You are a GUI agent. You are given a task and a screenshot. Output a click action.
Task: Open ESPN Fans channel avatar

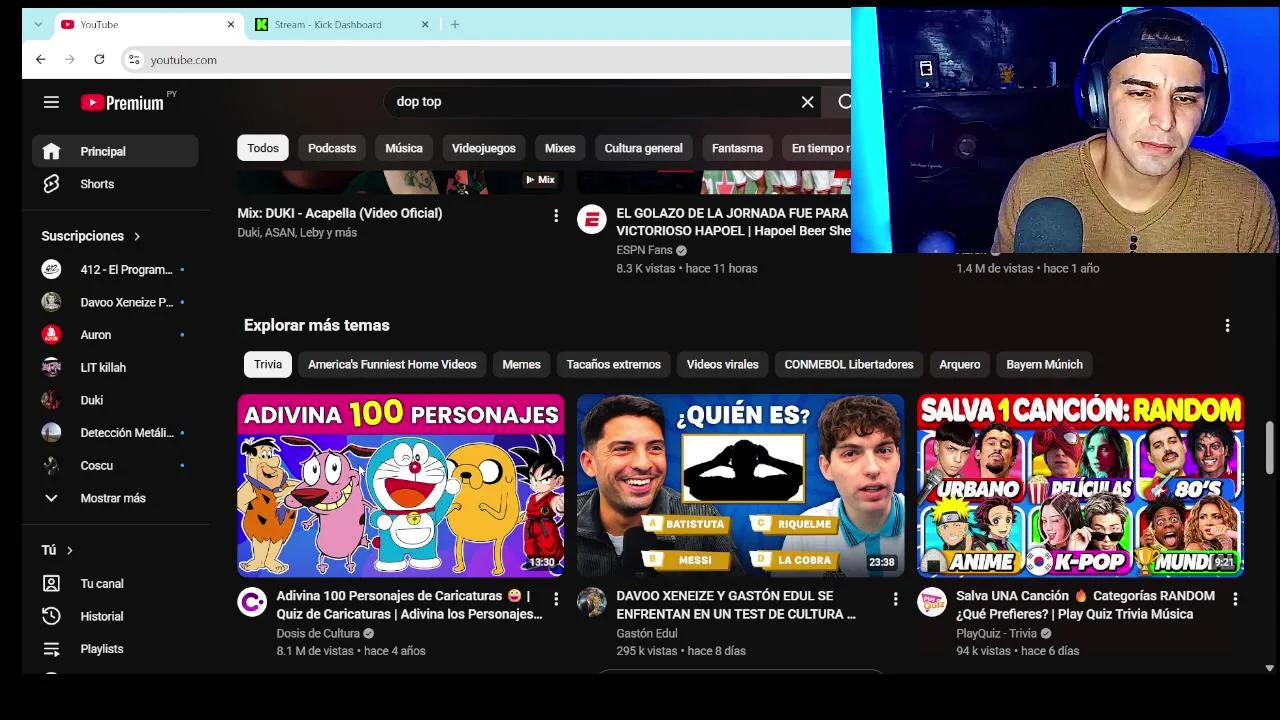tap(591, 220)
